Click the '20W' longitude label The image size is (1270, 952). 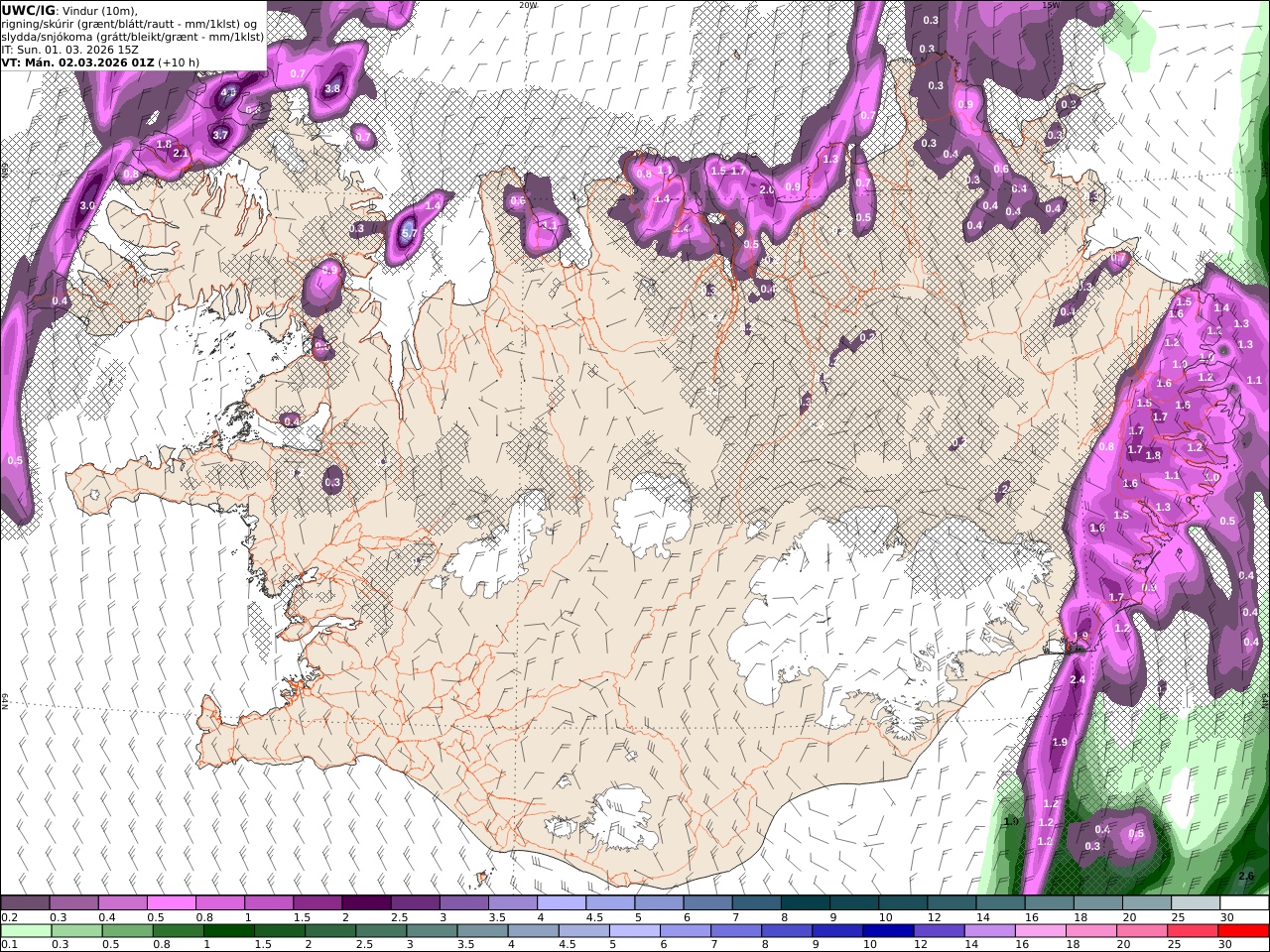(x=527, y=5)
